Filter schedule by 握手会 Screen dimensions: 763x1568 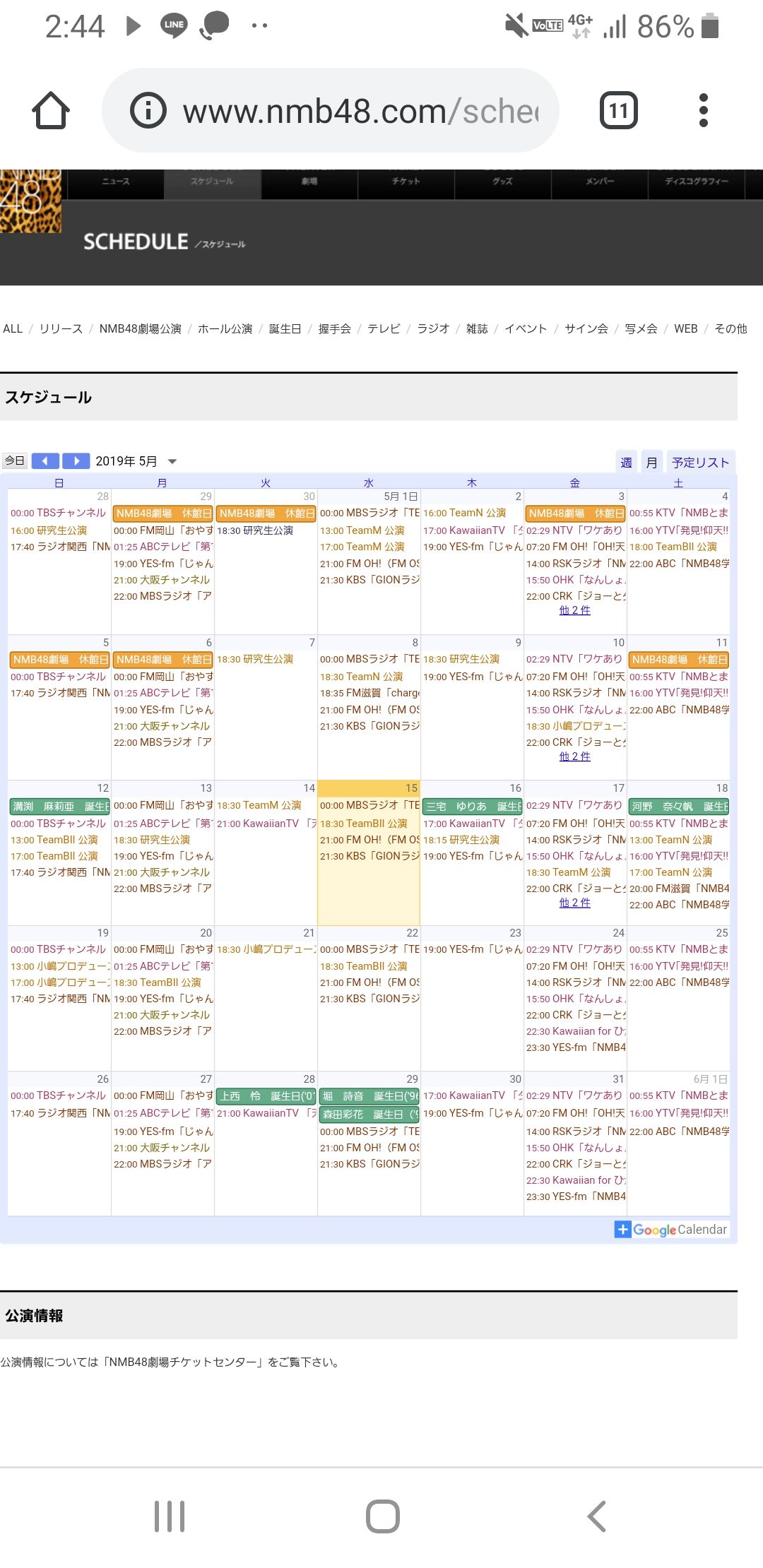click(x=335, y=329)
